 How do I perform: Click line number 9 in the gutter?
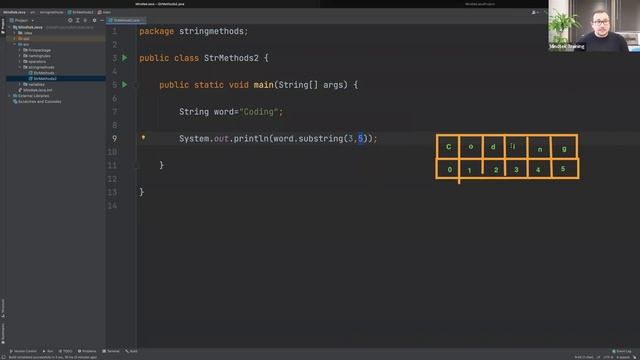coord(114,139)
